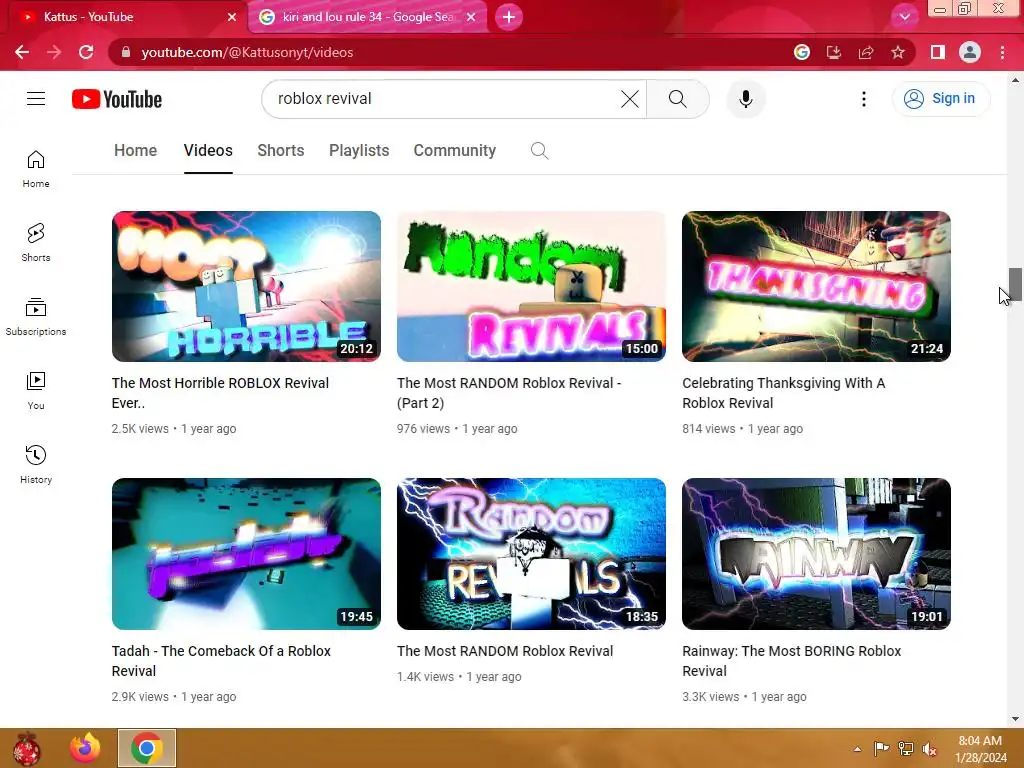
Task: Reload the page
Action: [86, 52]
